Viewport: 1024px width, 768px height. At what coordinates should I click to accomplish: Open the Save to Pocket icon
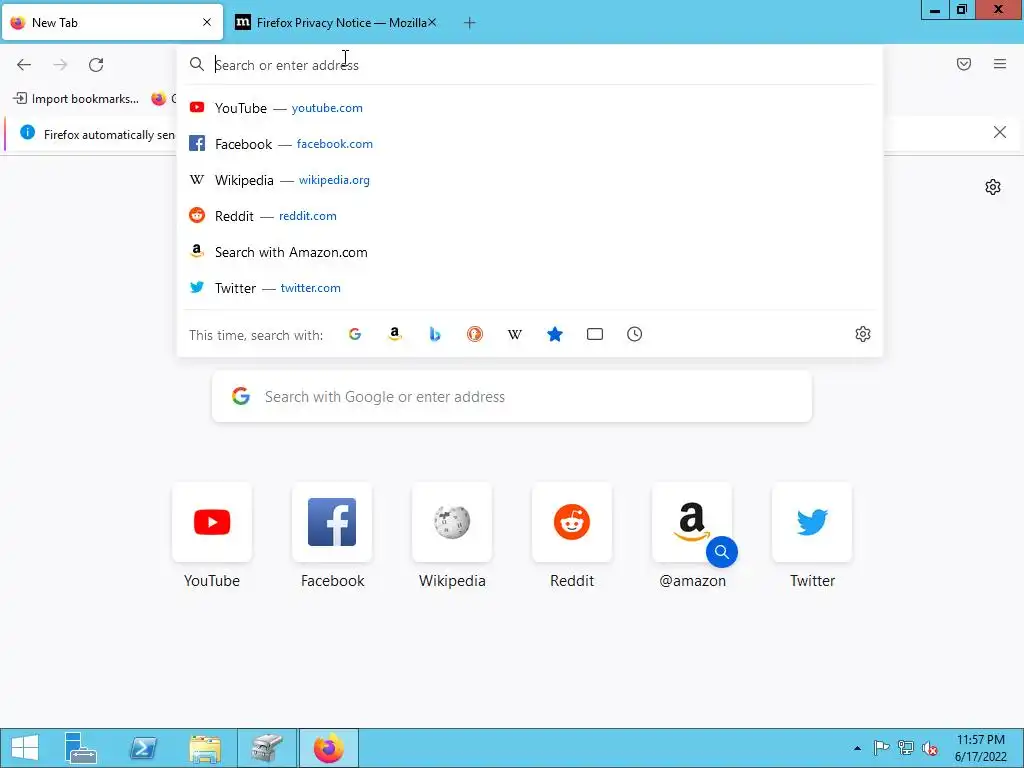[964, 64]
